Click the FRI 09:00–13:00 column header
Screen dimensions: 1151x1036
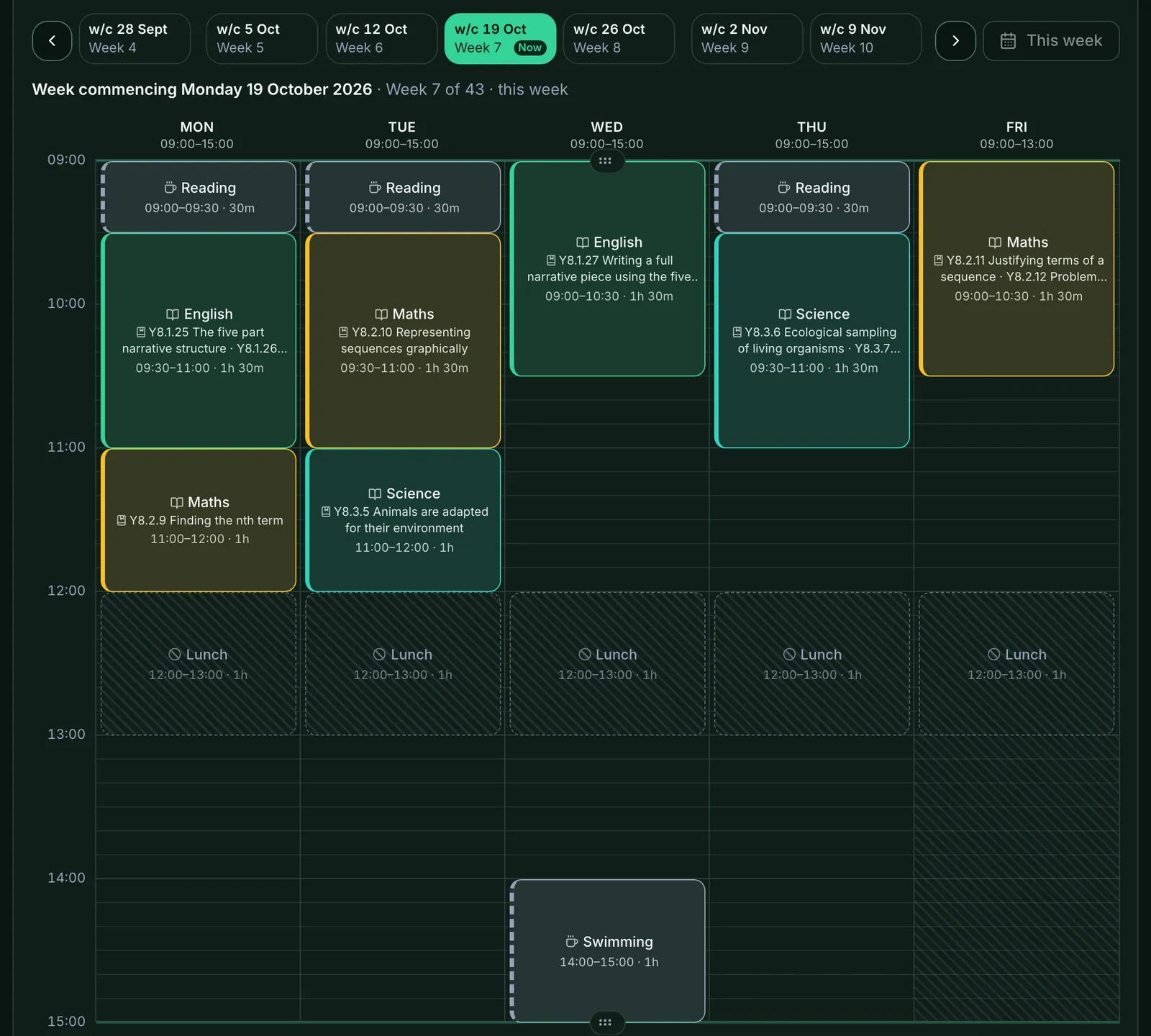click(x=1016, y=135)
